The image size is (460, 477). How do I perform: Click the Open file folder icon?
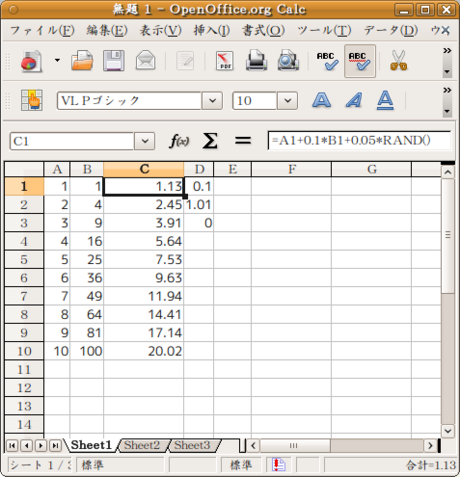[82, 61]
